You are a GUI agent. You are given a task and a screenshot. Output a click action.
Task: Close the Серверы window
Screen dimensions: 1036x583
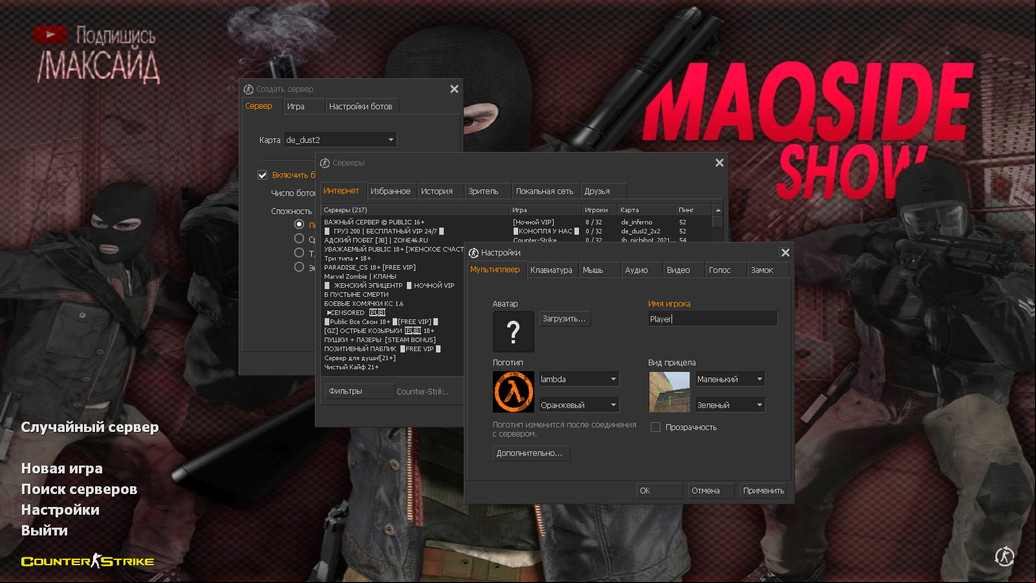[x=719, y=163]
